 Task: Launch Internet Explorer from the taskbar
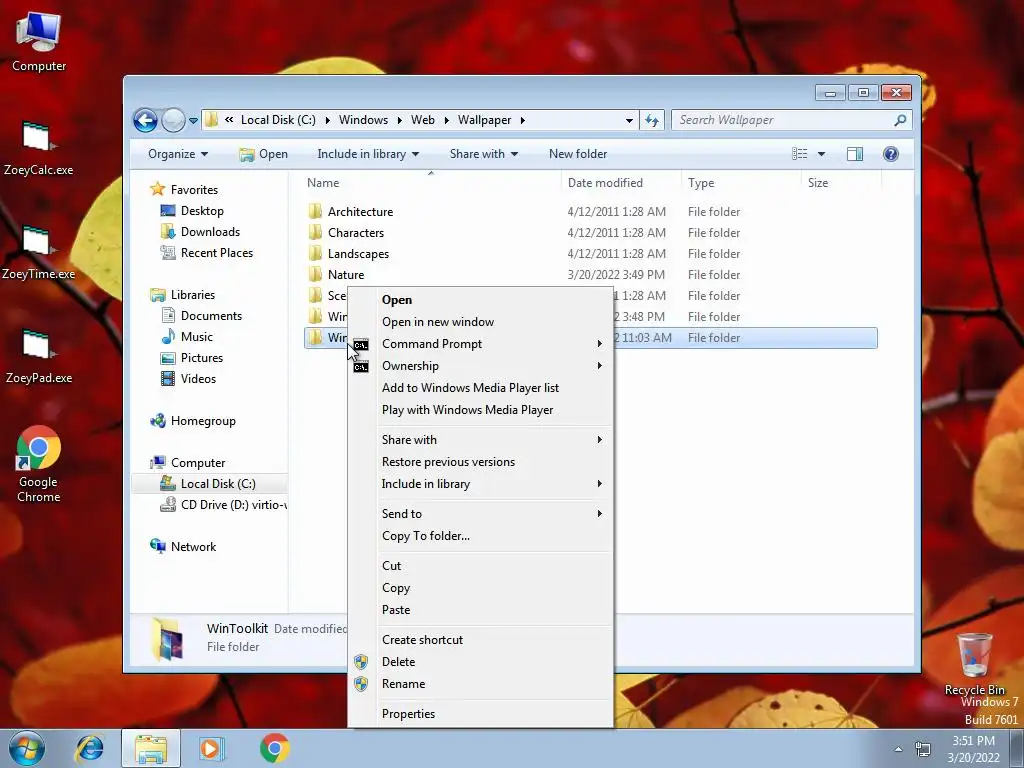point(89,748)
